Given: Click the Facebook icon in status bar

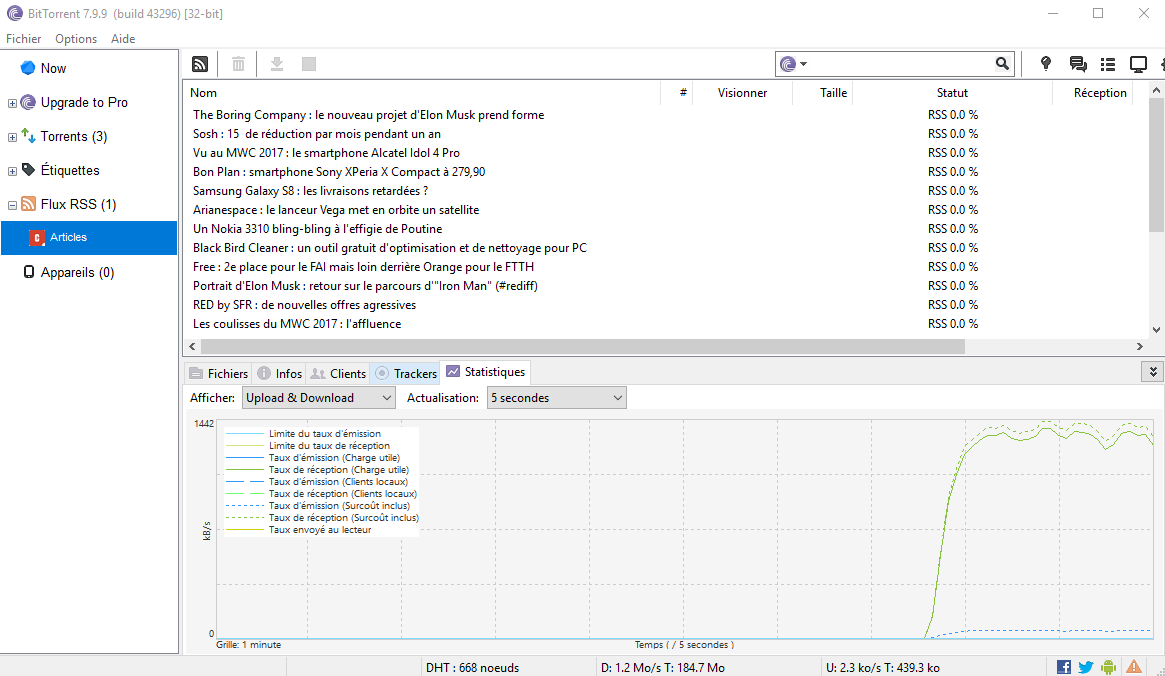Looking at the screenshot, I should (1064, 667).
